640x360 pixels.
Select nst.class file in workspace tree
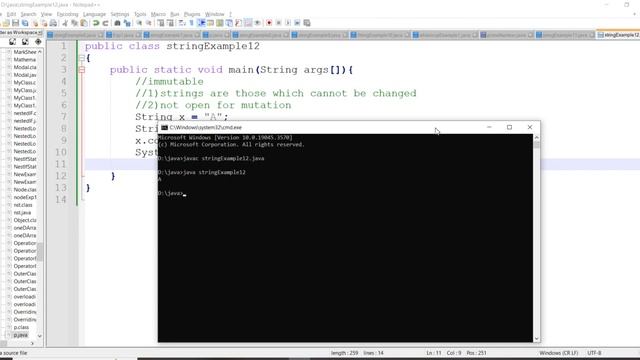pos(23,205)
